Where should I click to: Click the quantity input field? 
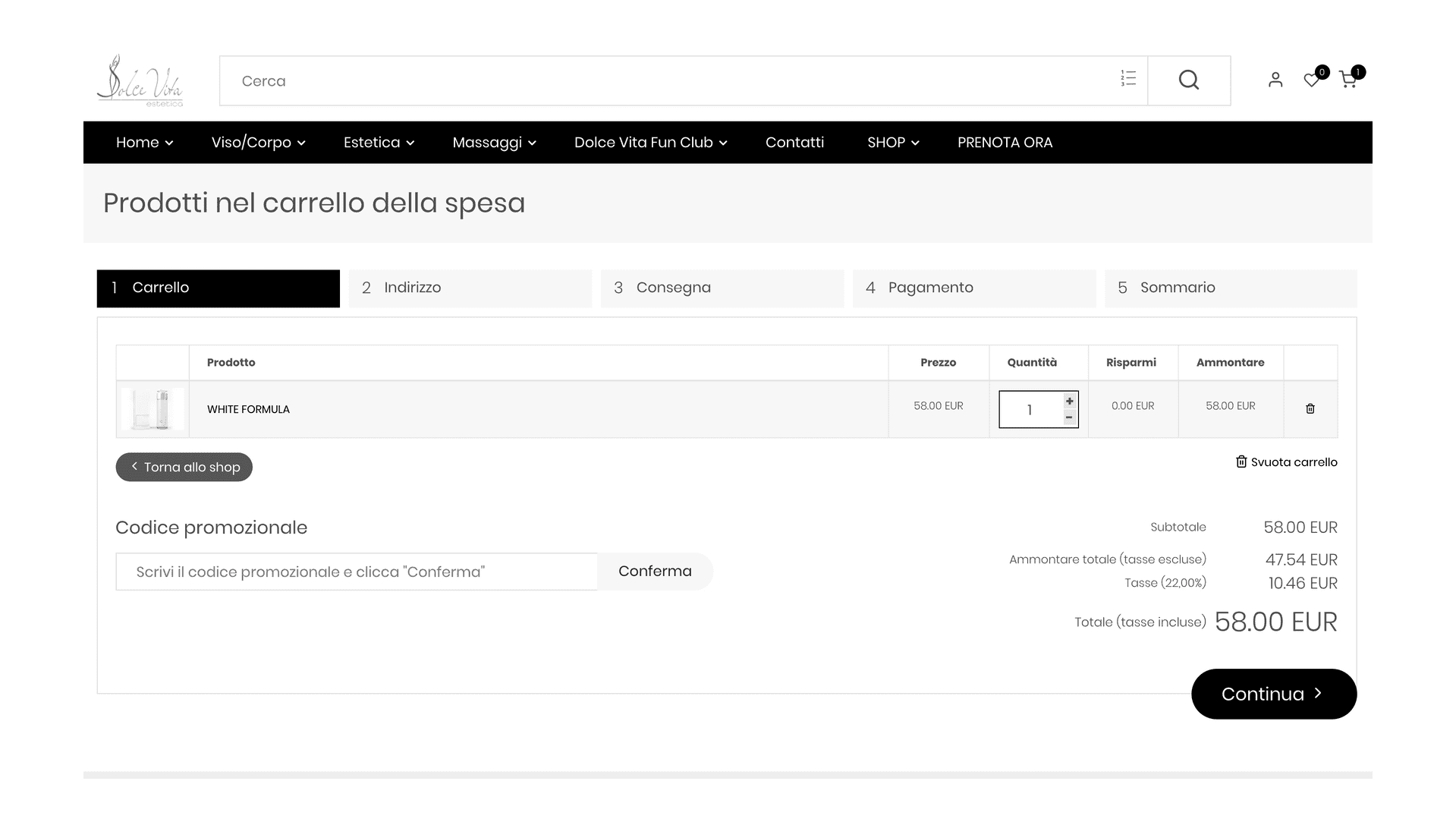point(1030,410)
